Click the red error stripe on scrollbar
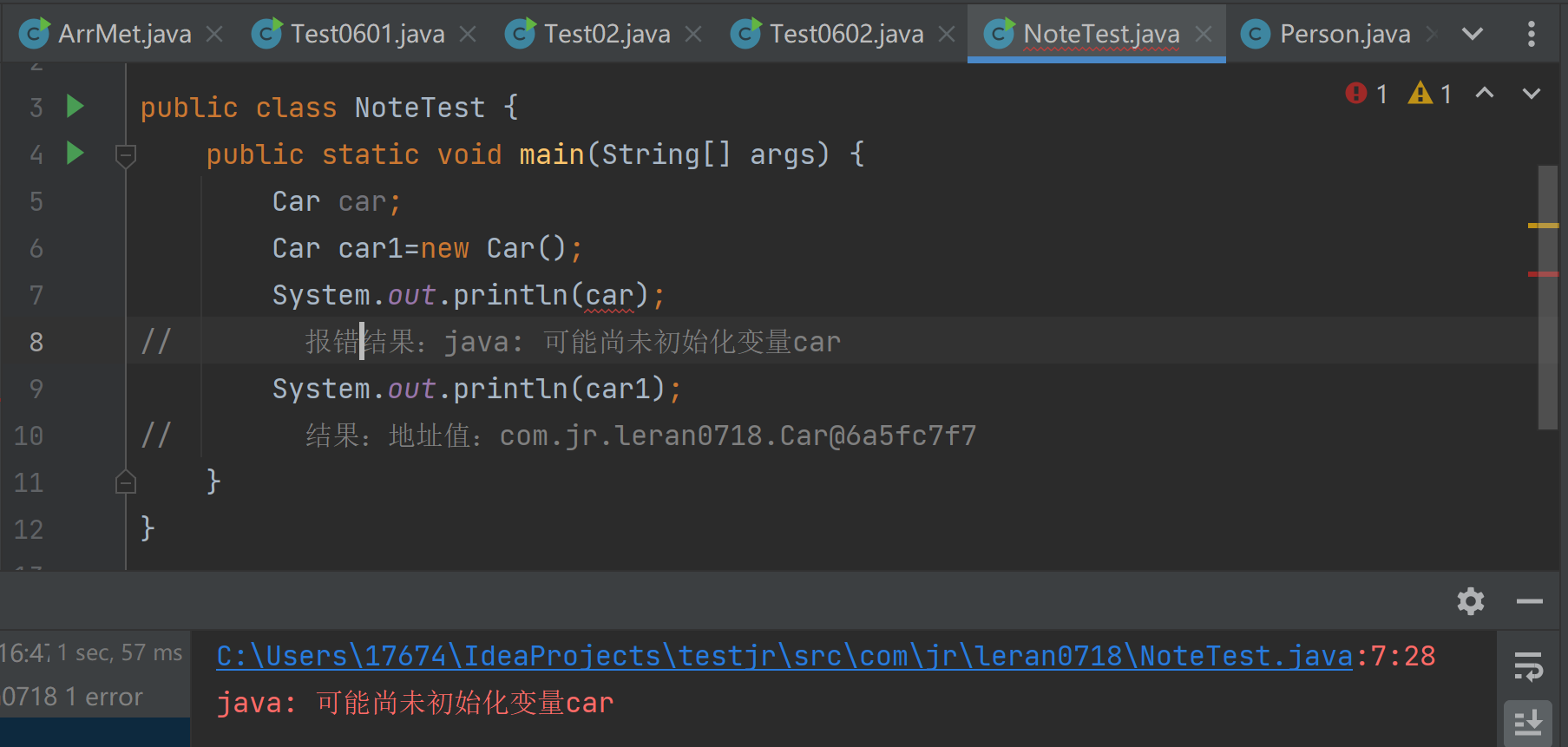This screenshot has height=747, width=1568. click(1543, 274)
